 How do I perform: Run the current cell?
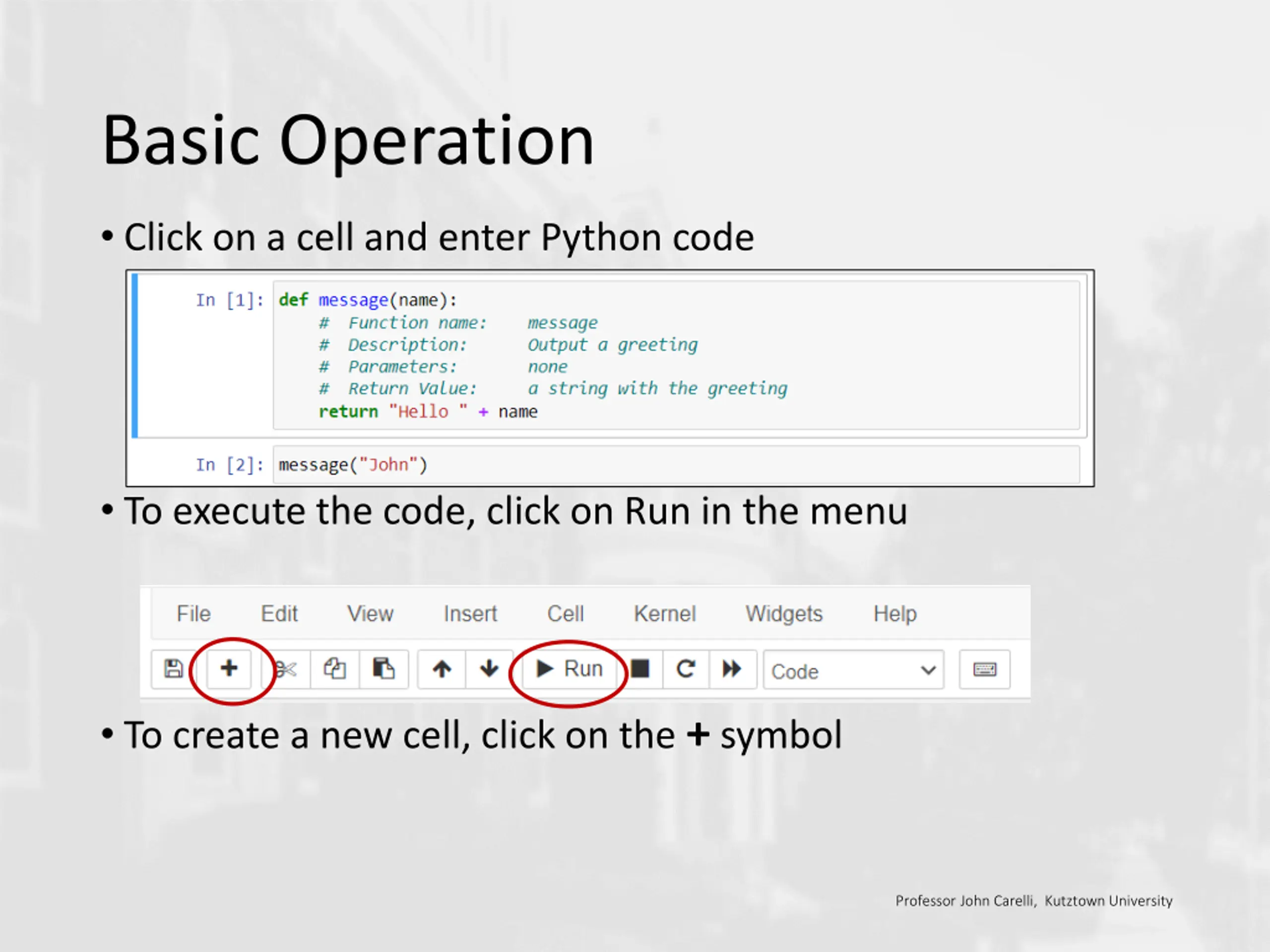point(569,669)
